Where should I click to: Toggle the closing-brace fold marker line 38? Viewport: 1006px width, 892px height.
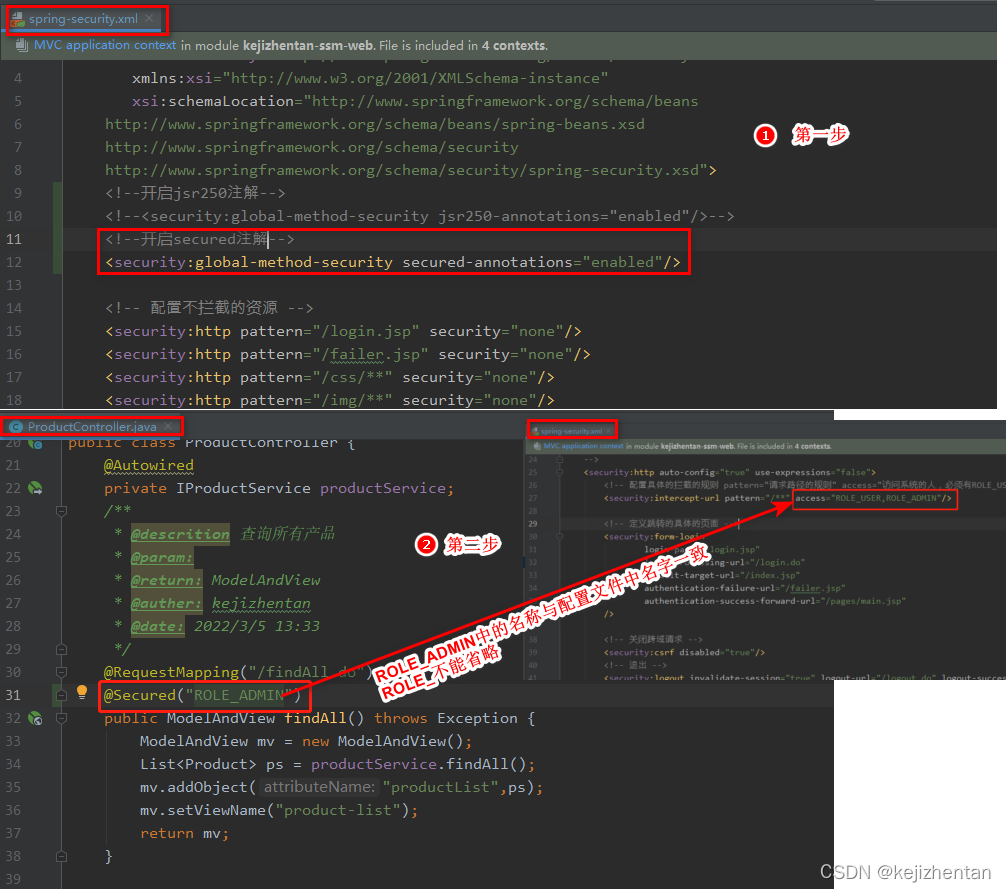coord(62,857)
